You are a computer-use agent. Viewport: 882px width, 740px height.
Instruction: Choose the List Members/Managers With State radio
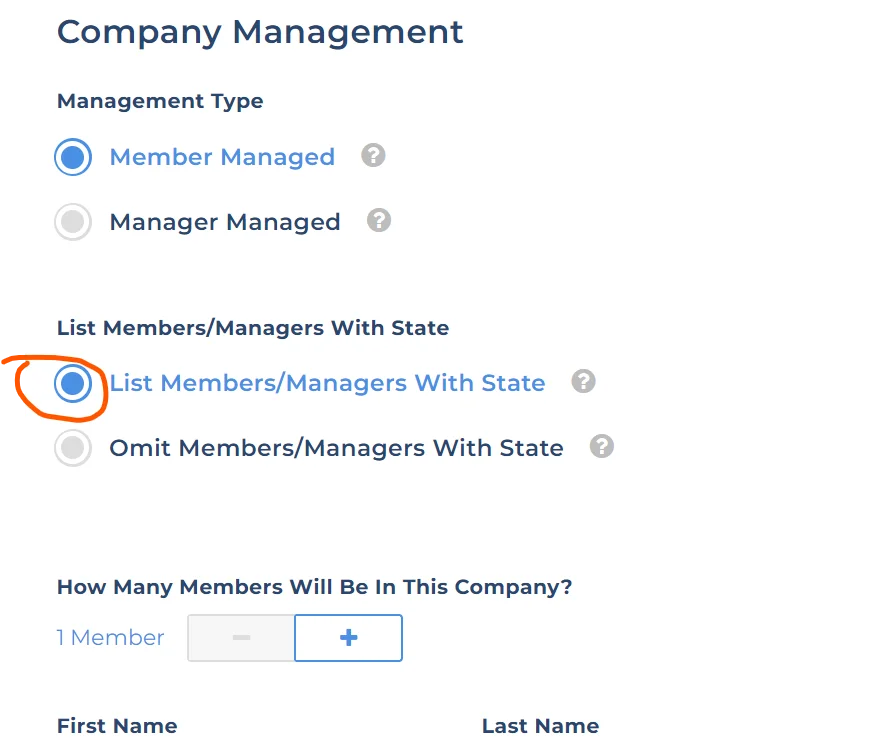click(73, 384)
